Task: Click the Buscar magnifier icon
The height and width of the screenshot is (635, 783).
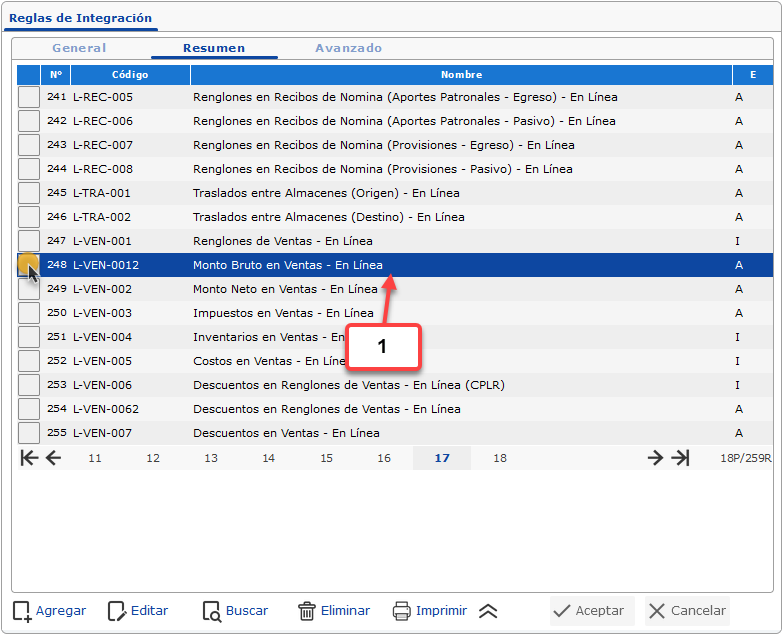Action: pos(212,611)
